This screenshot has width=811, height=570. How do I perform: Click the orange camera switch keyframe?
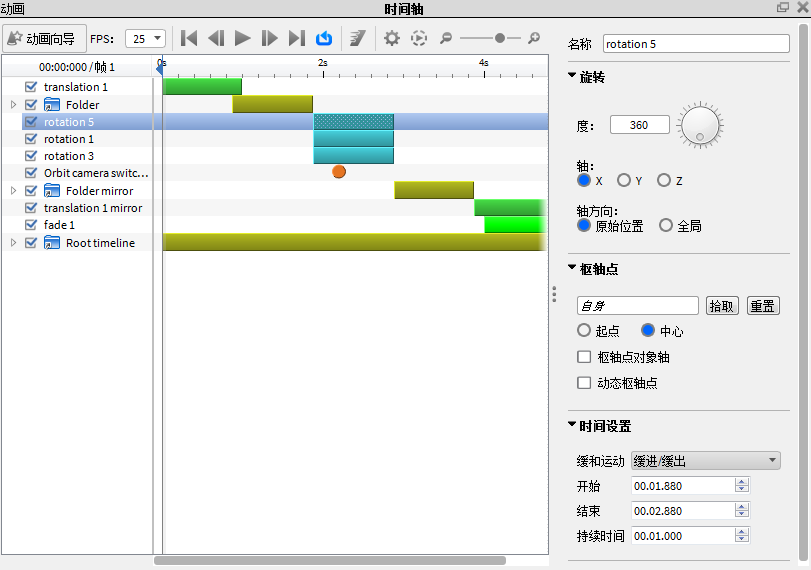click(x=339, y=172)
